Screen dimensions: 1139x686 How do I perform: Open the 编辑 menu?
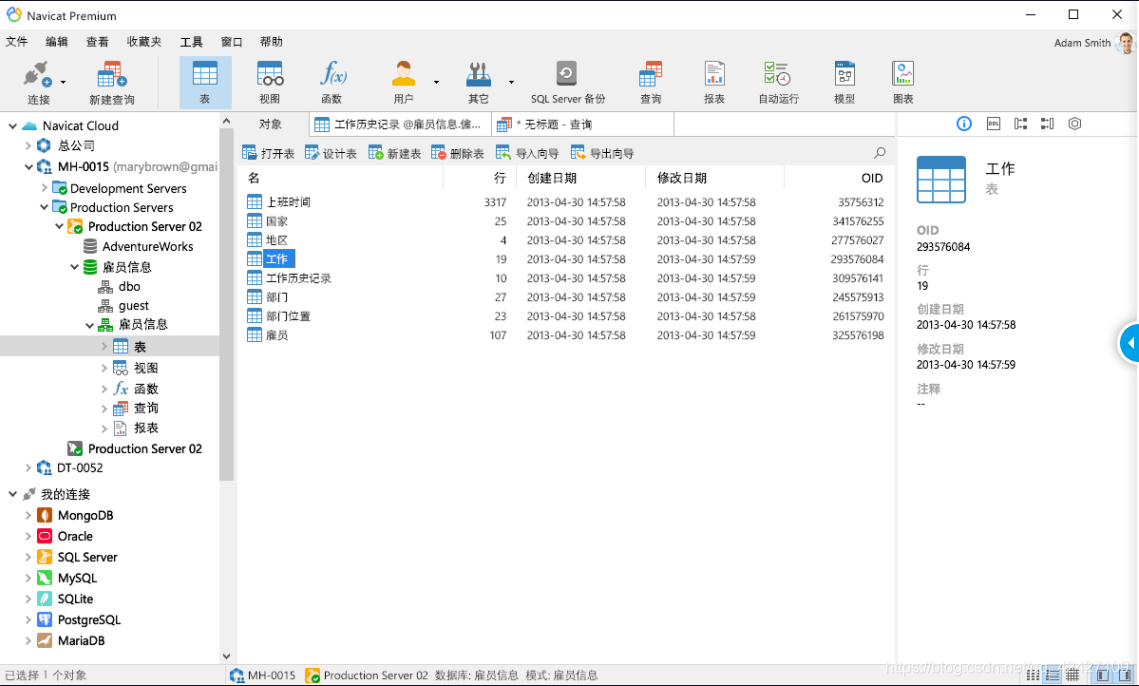tap(57, 42)
